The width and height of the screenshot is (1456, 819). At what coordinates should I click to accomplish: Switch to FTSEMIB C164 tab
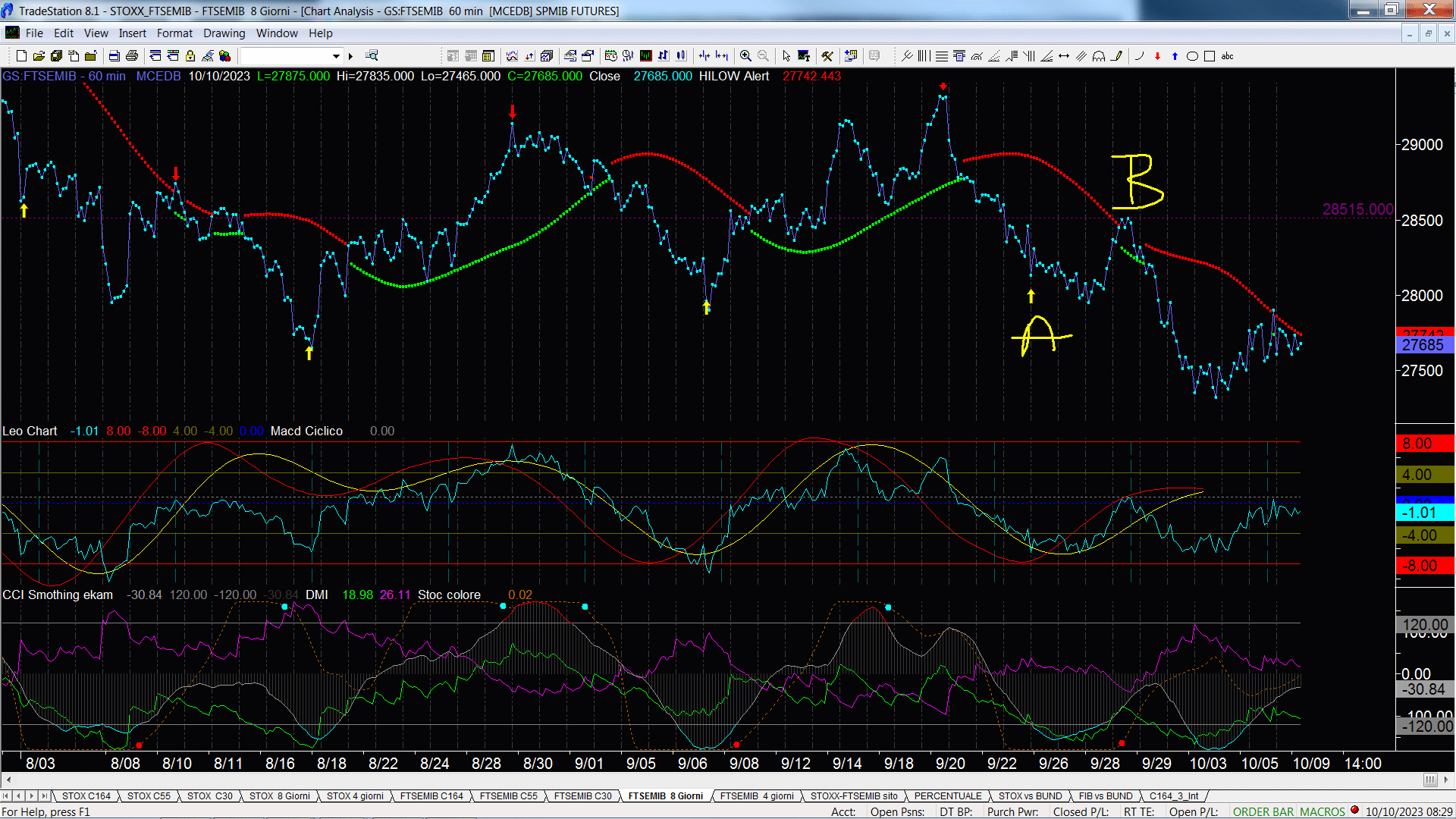click(431, 796)
